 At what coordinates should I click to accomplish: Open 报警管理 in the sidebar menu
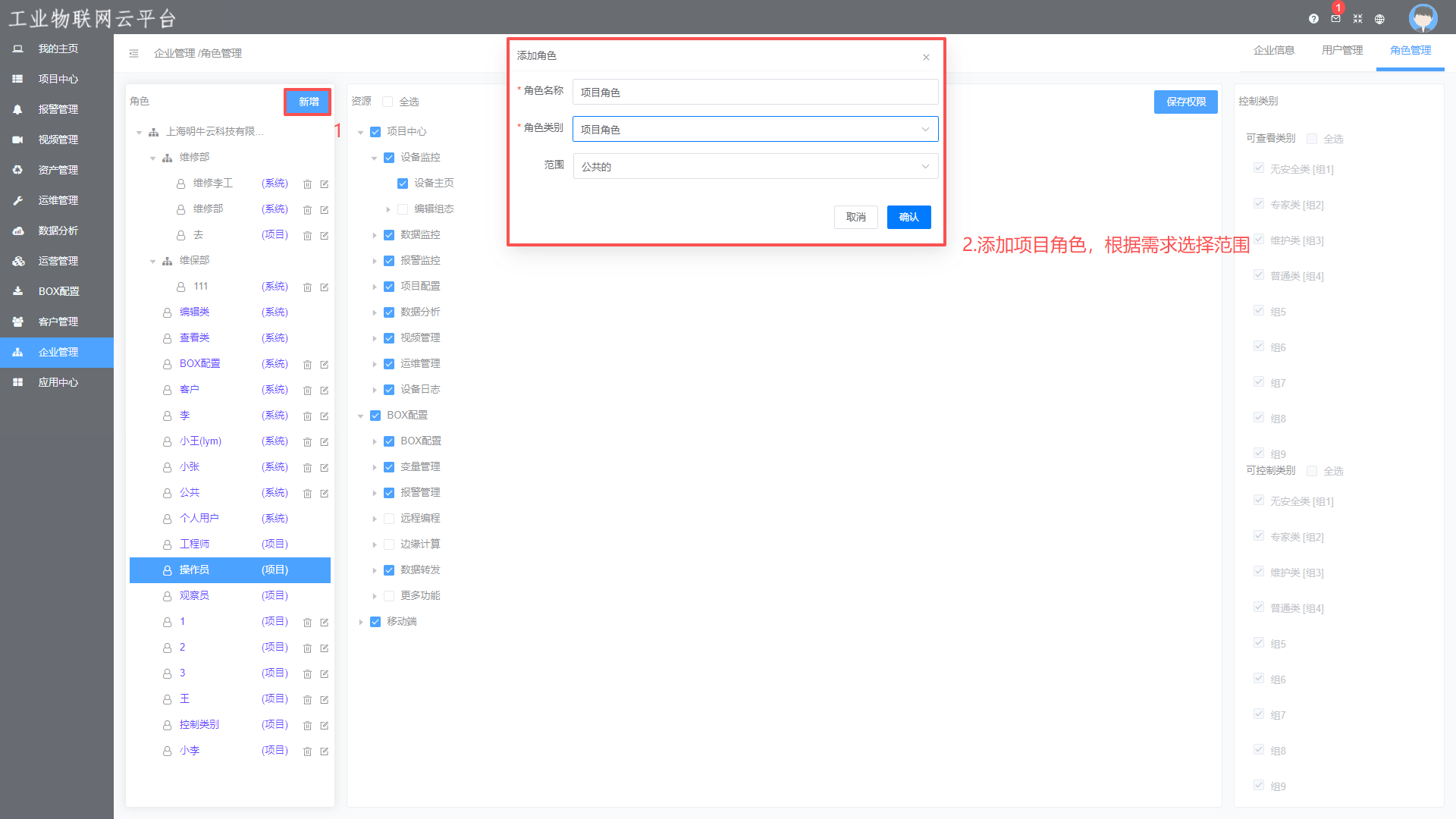[x=58, y=109]
